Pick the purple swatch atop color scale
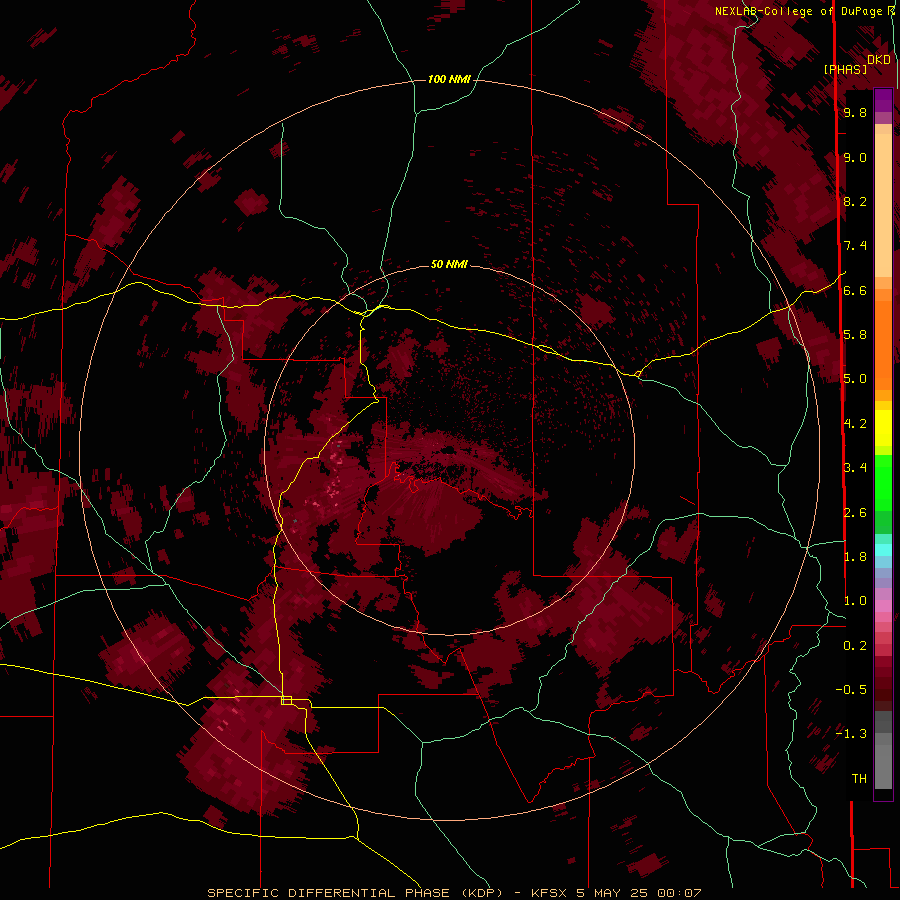Image resolution: width=900 pixels, height=900 pixels. point(883,100)
